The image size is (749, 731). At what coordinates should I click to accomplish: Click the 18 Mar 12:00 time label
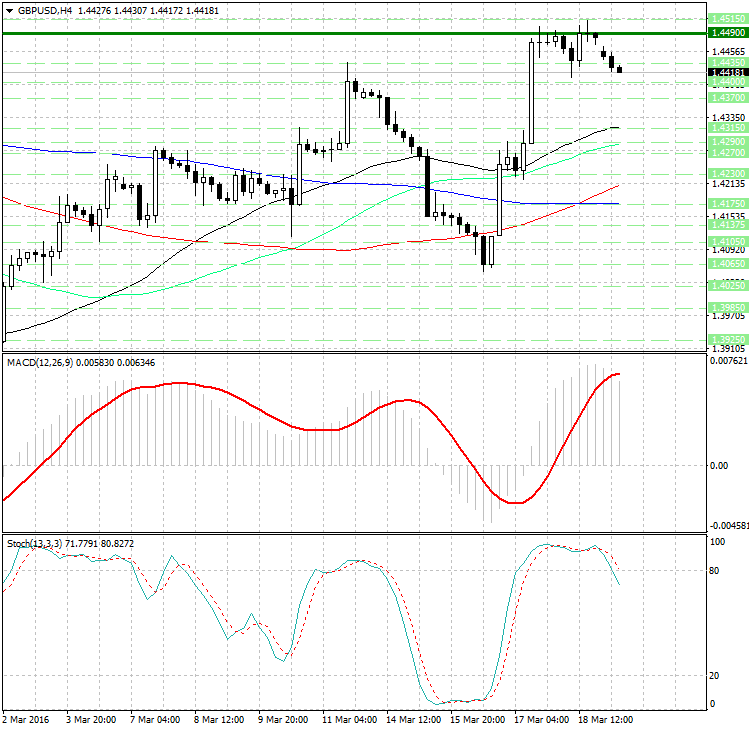click(606, 720)
